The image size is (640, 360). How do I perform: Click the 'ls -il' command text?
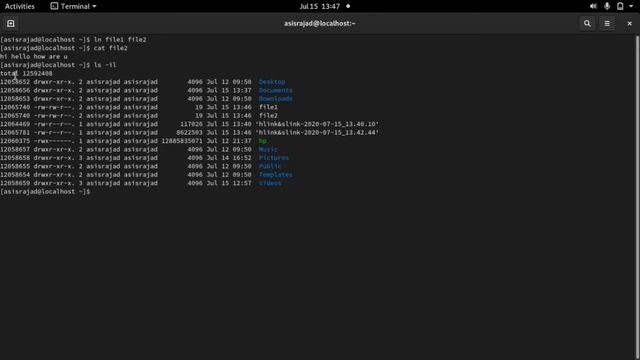coord(105,65)
